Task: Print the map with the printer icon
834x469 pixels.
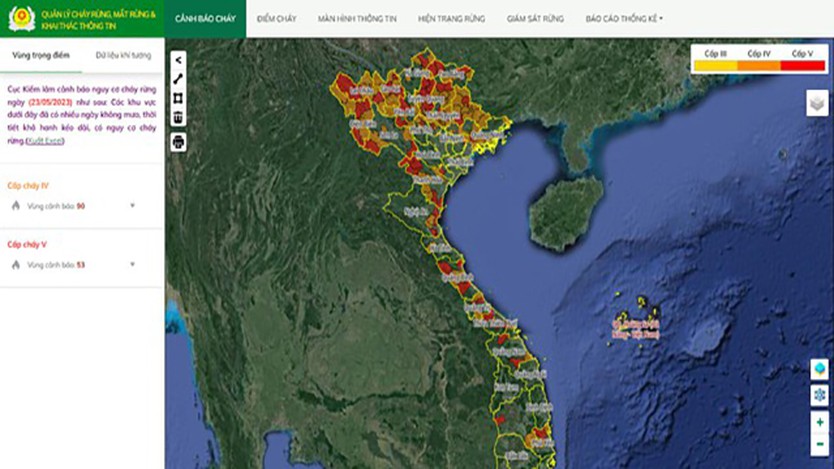Action: coord(178,142)
